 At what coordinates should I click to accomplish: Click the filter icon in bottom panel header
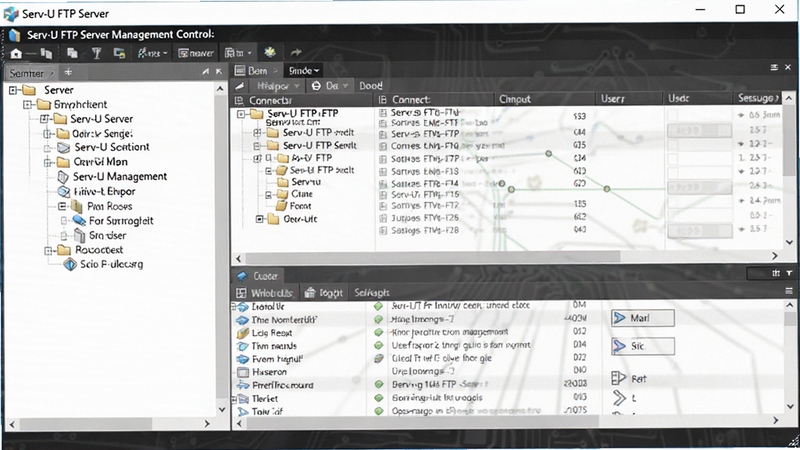[x=789, y=273]
